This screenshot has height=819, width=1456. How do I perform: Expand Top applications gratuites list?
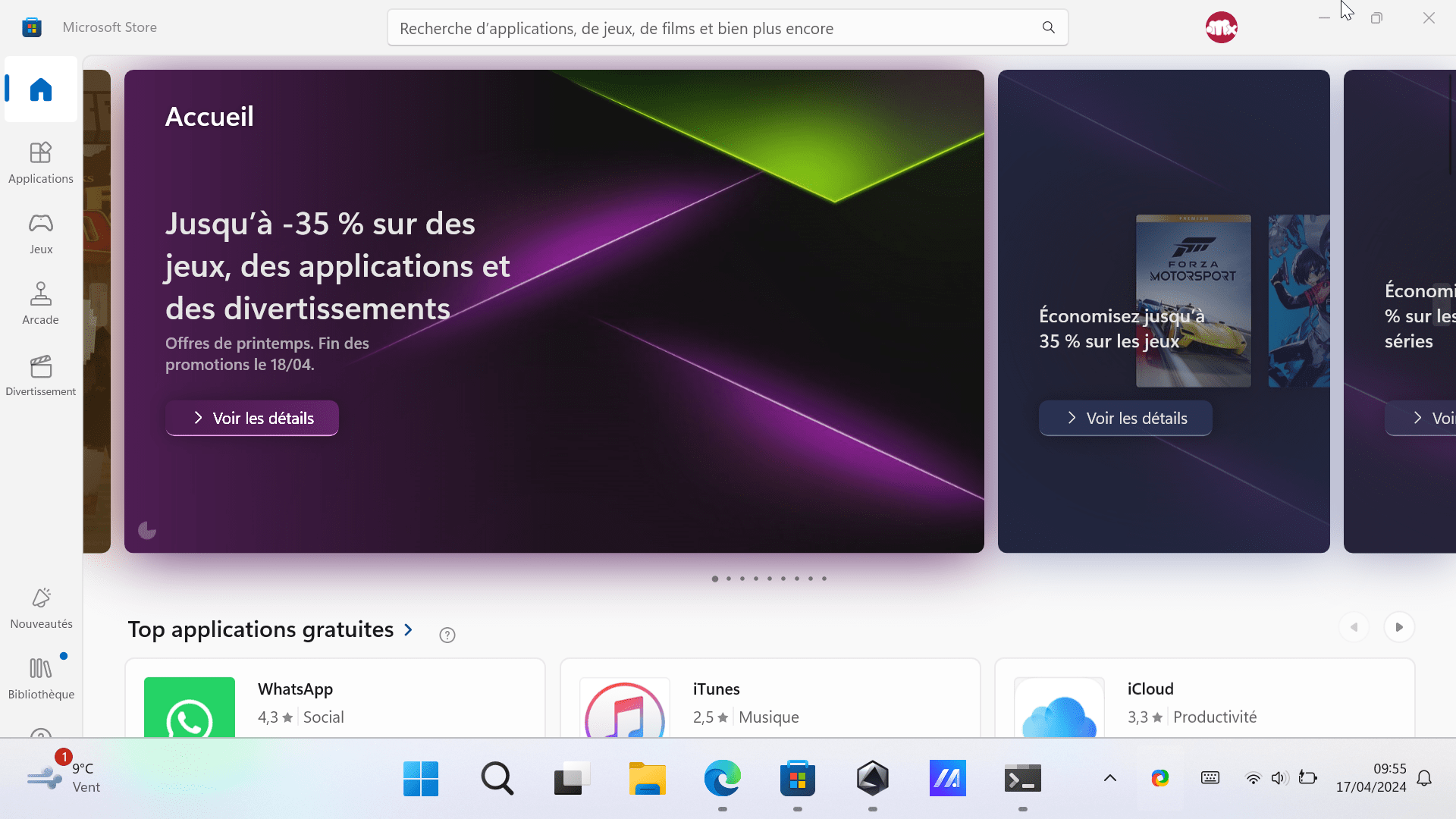coord(271,629)
